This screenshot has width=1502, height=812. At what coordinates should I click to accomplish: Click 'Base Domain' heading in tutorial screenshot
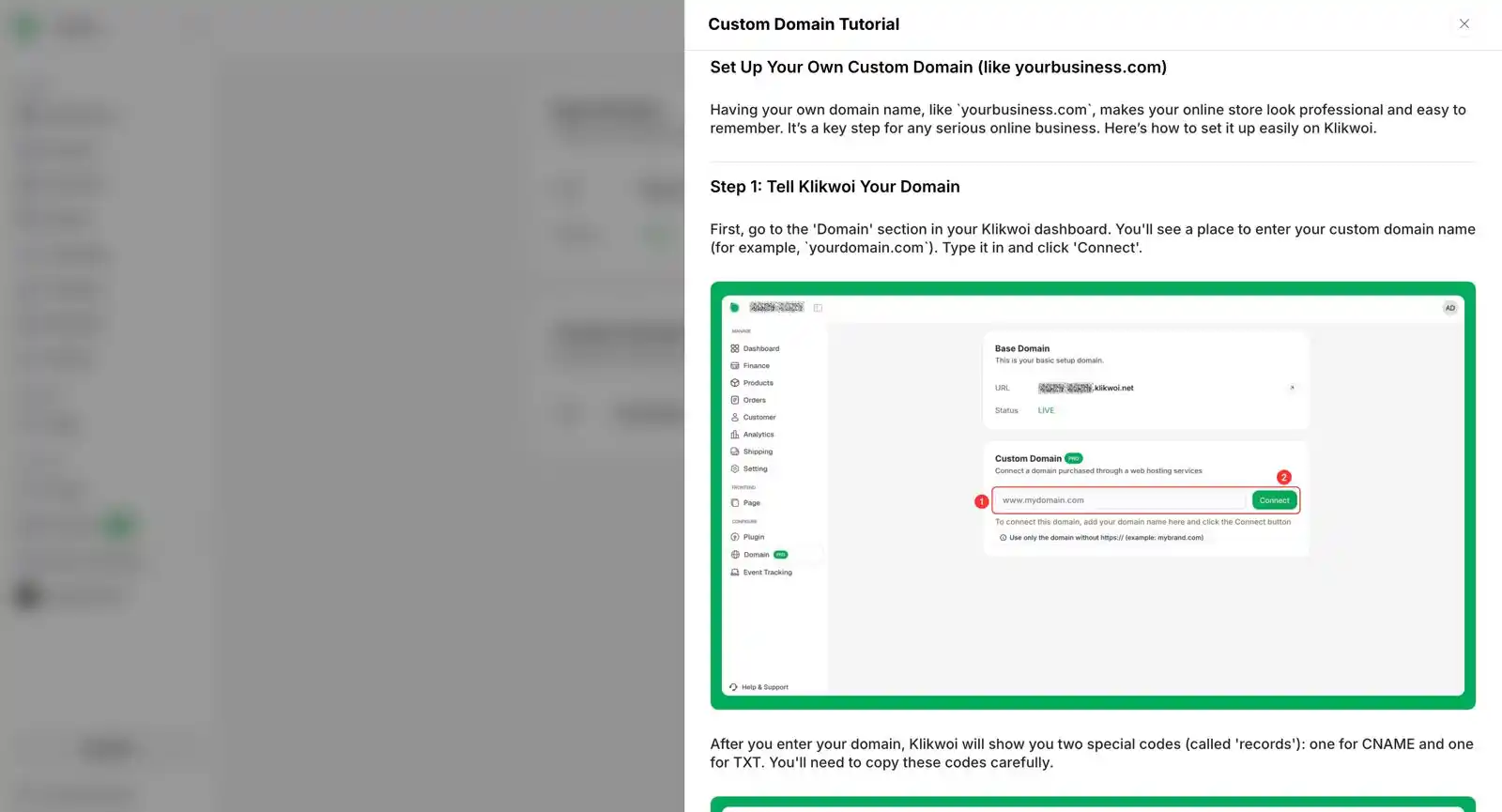1022,348
